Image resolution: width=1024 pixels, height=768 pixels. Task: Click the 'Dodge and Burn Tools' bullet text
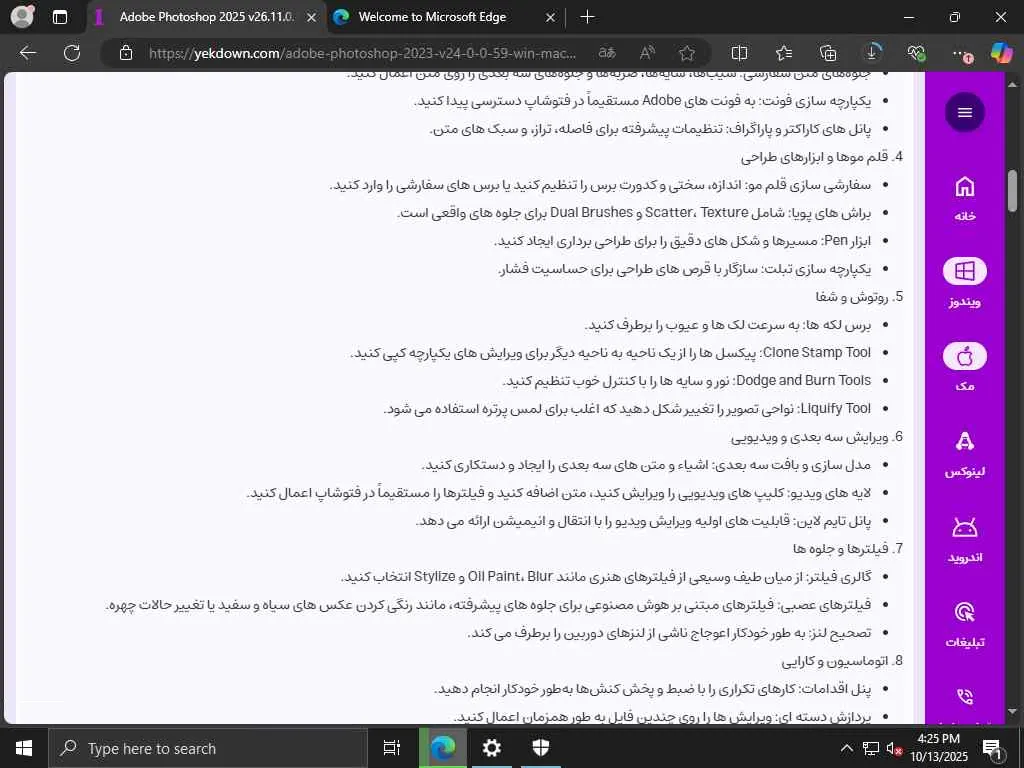(x=686, y=381)
